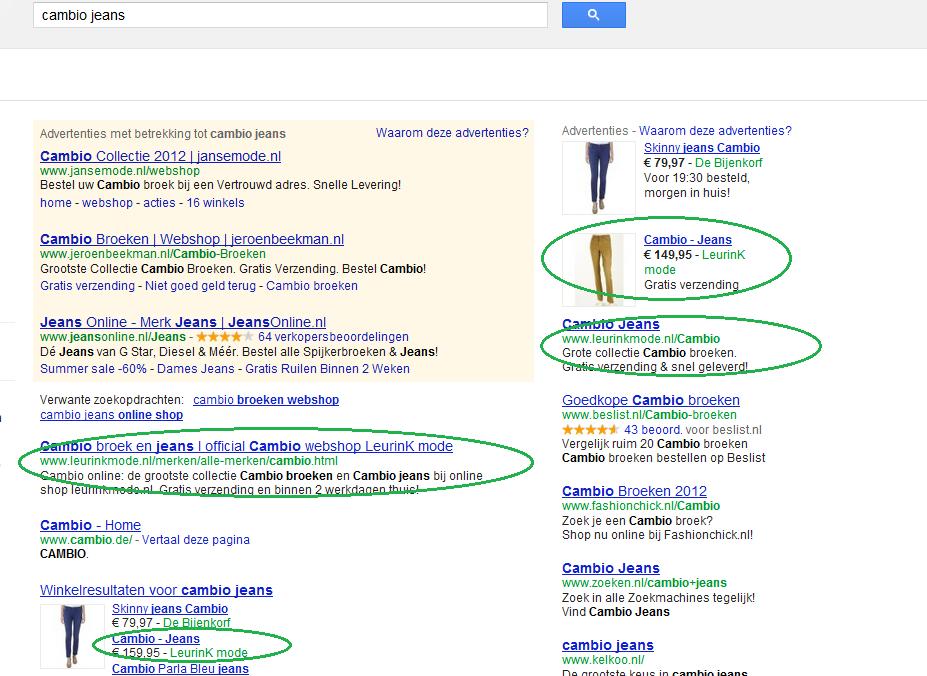This screenshot has height=676, width=927.
Task: Open 'Cambio Broeken | Webshop | jeroenbeekman.nl' ad
Action: click(192, 240)
